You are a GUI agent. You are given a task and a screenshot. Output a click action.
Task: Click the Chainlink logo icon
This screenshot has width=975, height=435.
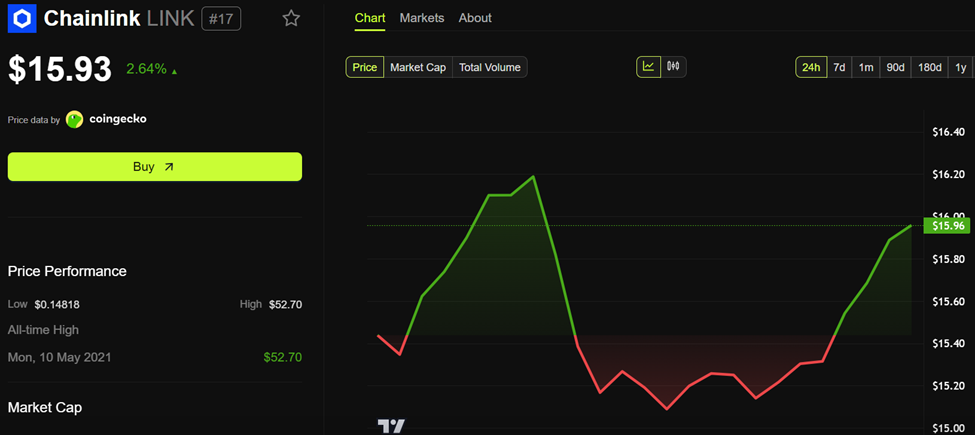tap(22, 18)
